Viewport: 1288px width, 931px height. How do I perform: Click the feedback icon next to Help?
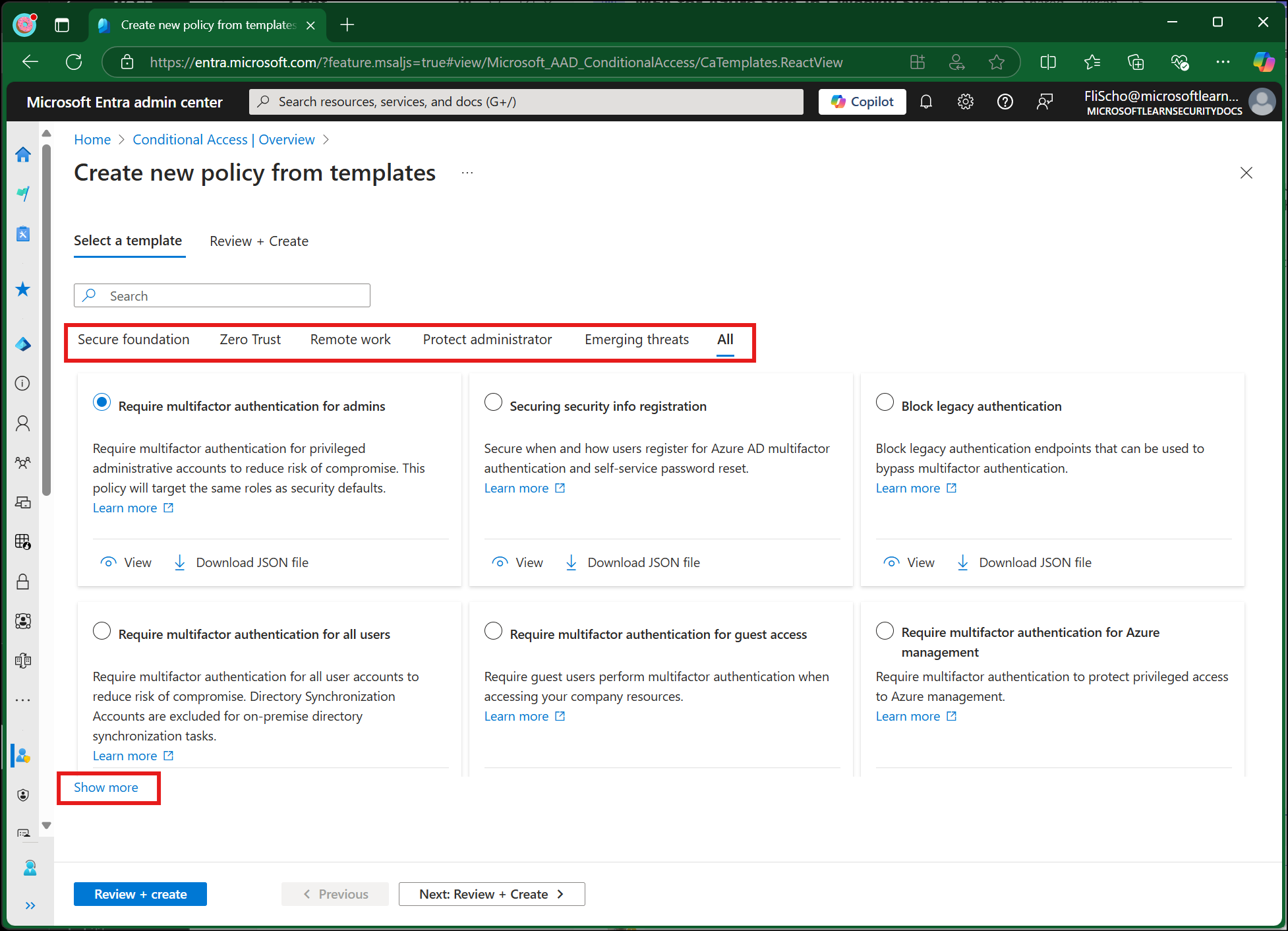tap(1044, 102)
